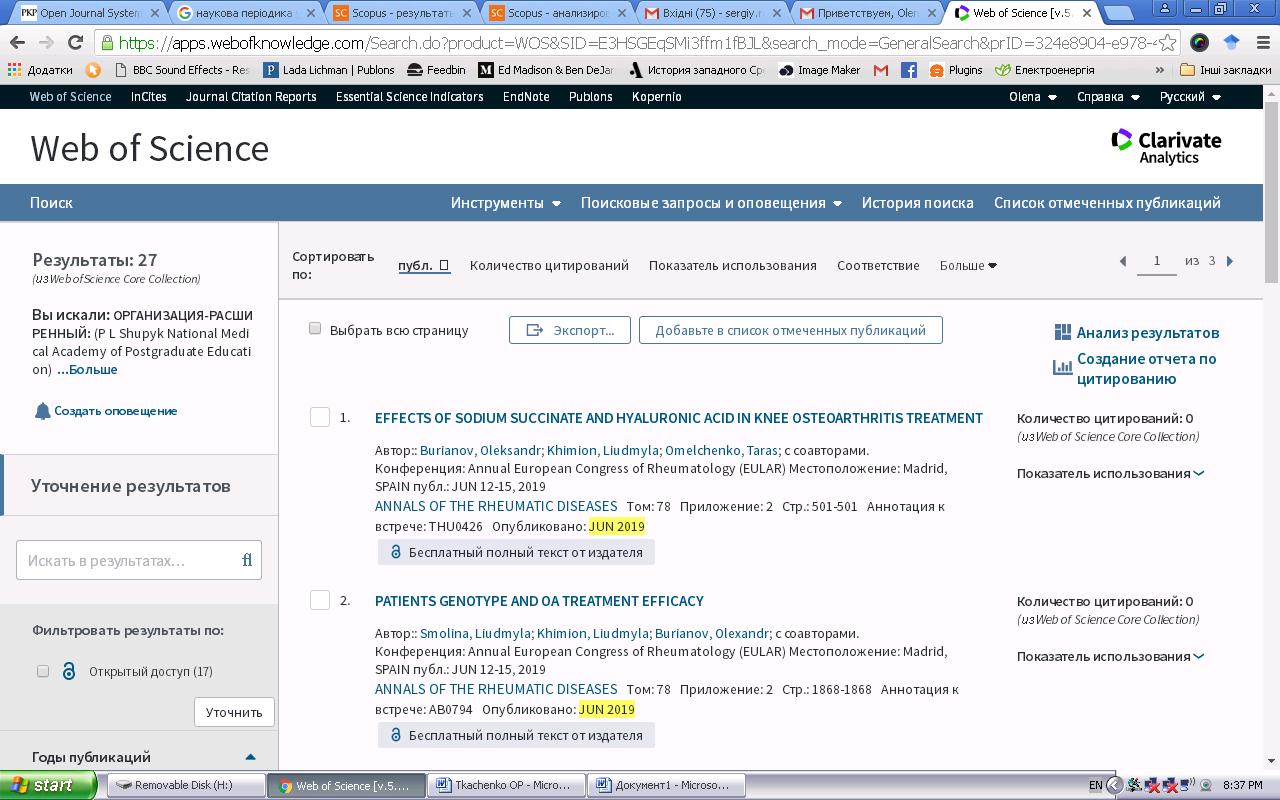This screenshot has height=800, width=1280.
Task: Click open access lock icon in filter
Action: point(69,671)
